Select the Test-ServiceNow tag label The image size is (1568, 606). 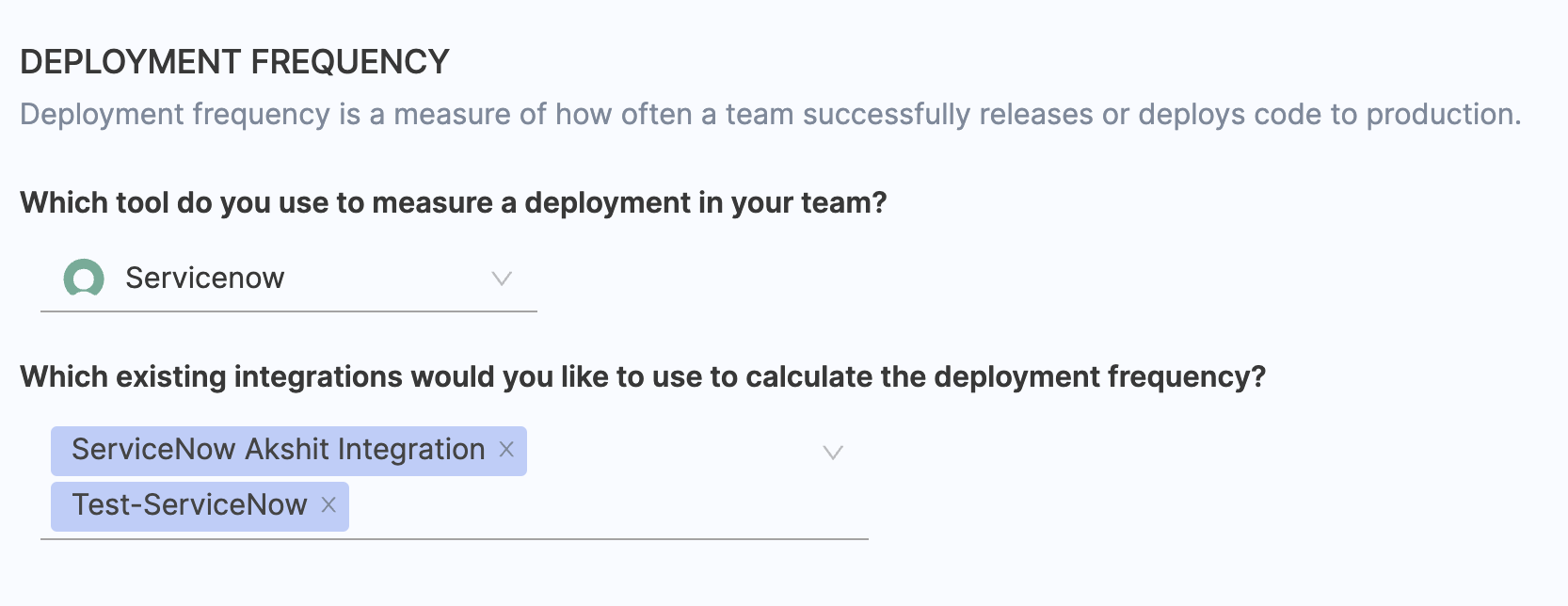click(189, 505)
